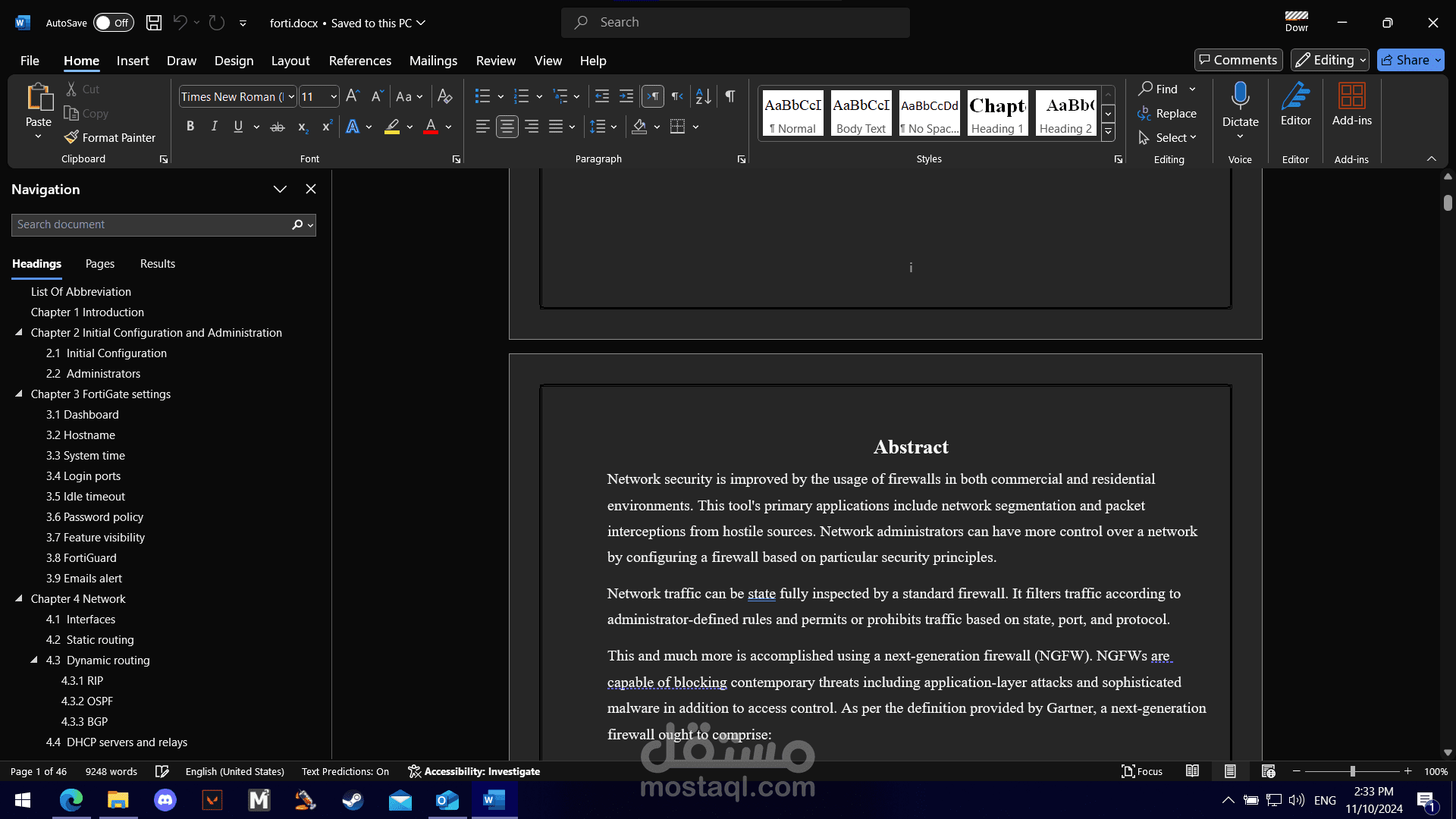Increase font size with Grow Font icon
The height and width of the screenshot is (819, 1456).
point(352,96)
